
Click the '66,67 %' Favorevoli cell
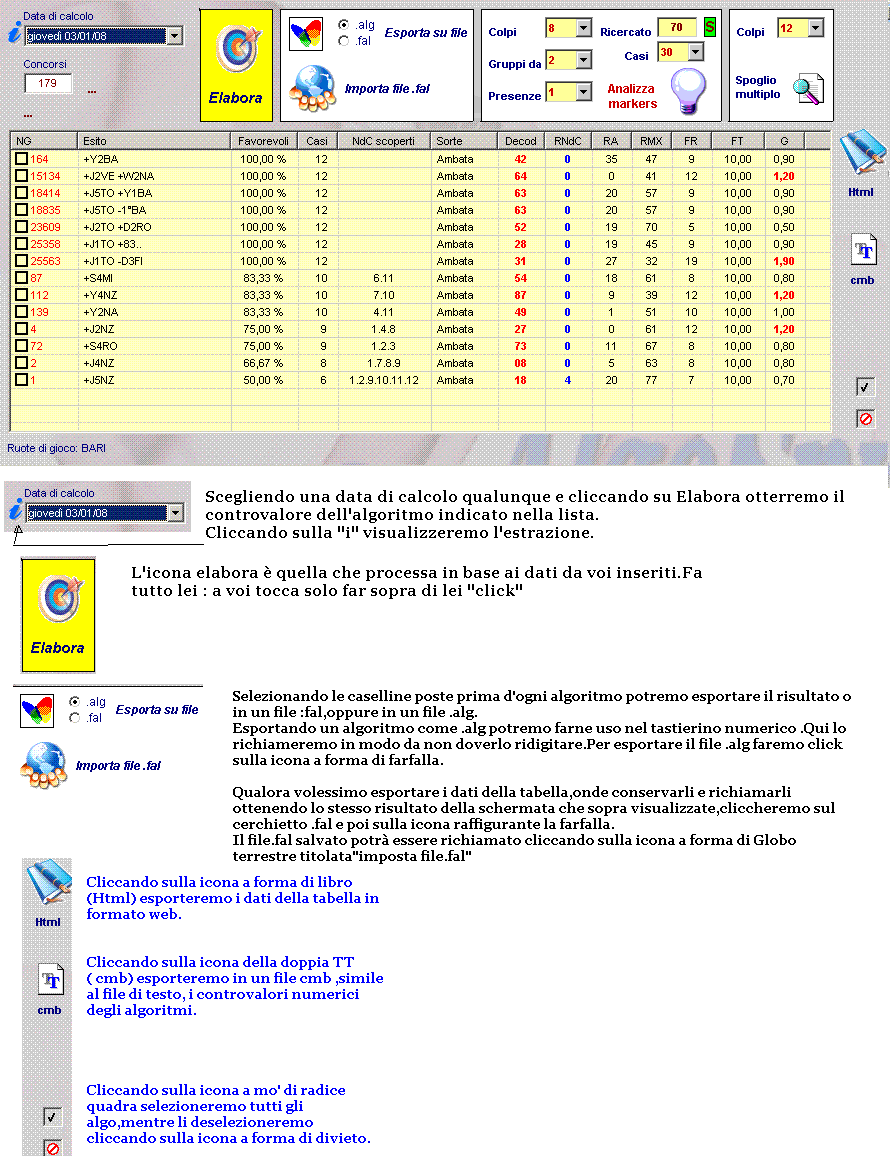[x=263, y=363]
